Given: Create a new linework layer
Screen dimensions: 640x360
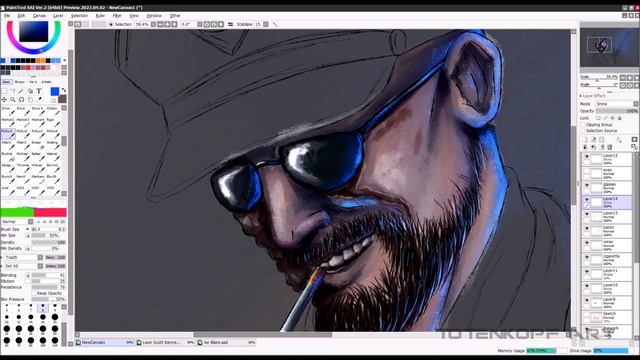Looking at the screenshot, I should [593, 140].
